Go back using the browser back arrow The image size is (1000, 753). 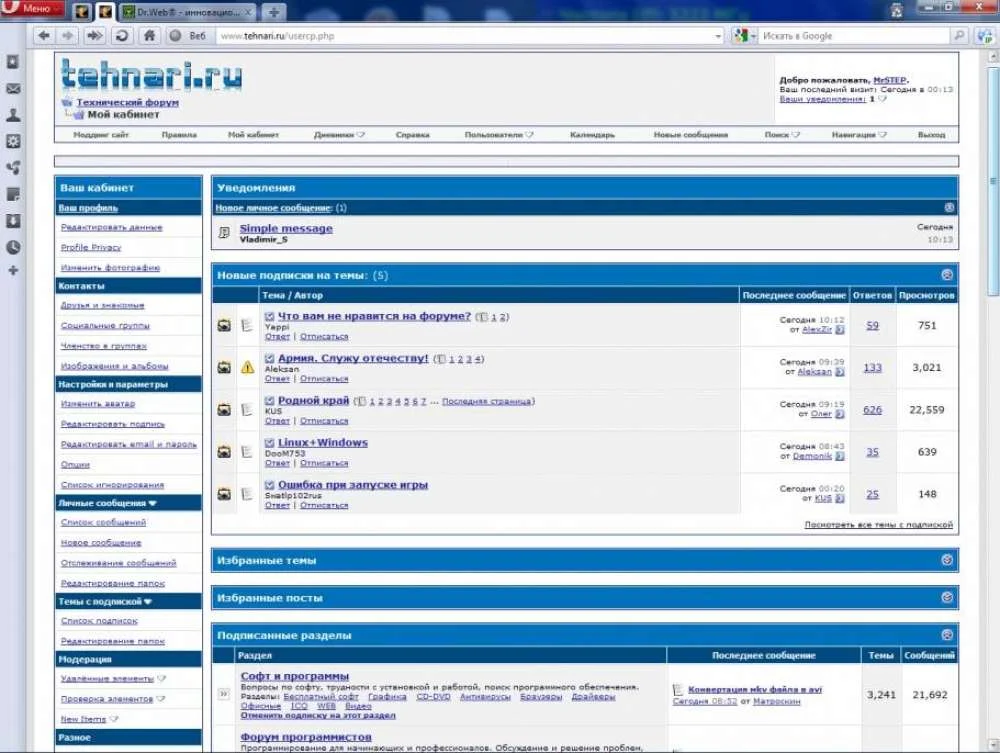43,36
